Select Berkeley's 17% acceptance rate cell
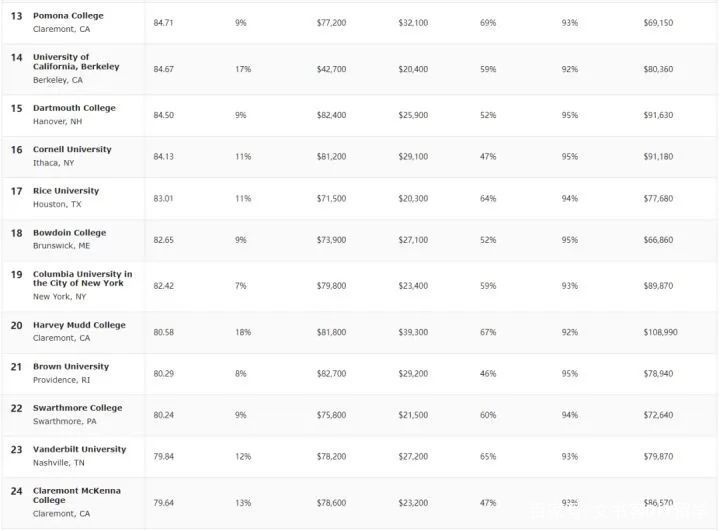Image resolution: width=720 pixels, height=531 pixels. 243,69
